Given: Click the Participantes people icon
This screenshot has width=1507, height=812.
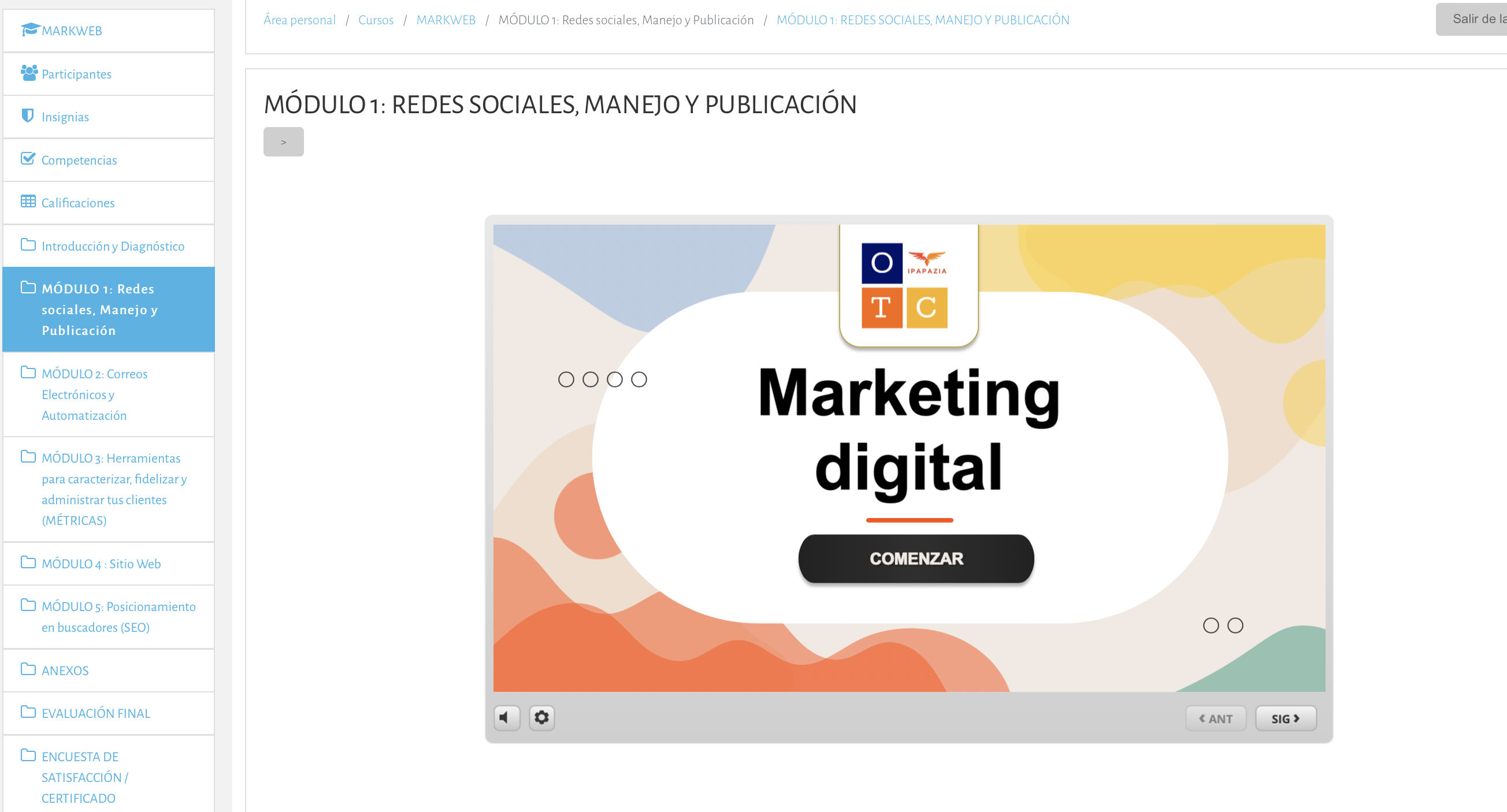Looking at the screenshot, I should pos(29,73).
